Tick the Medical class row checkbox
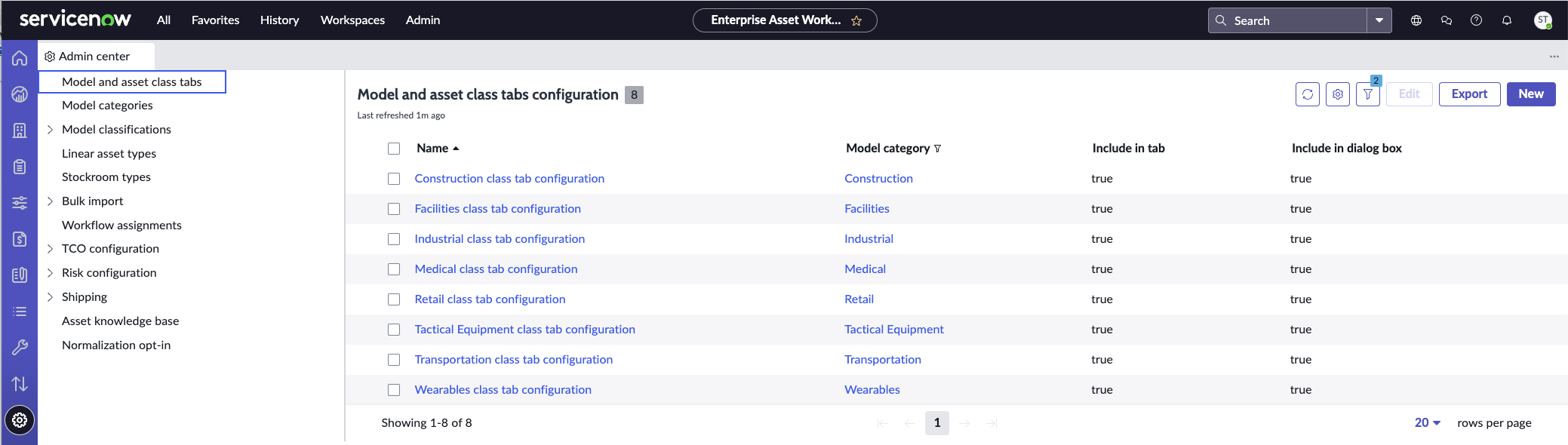1568x445 pixels. click(x=394, y=269)
